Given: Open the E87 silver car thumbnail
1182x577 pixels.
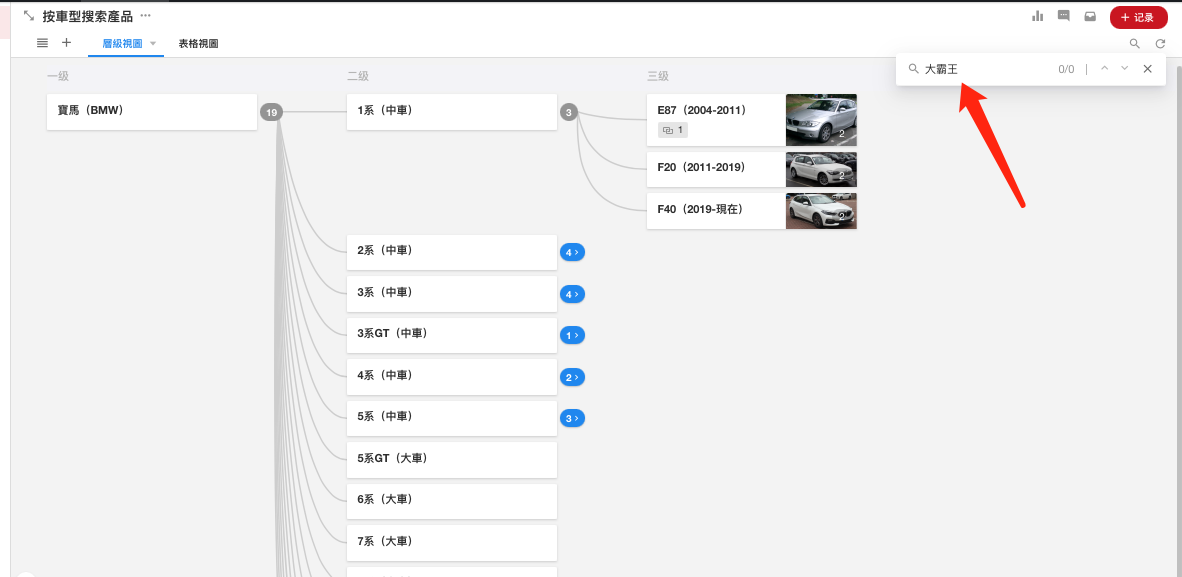Looking at the screenshot, I should 821,120.
